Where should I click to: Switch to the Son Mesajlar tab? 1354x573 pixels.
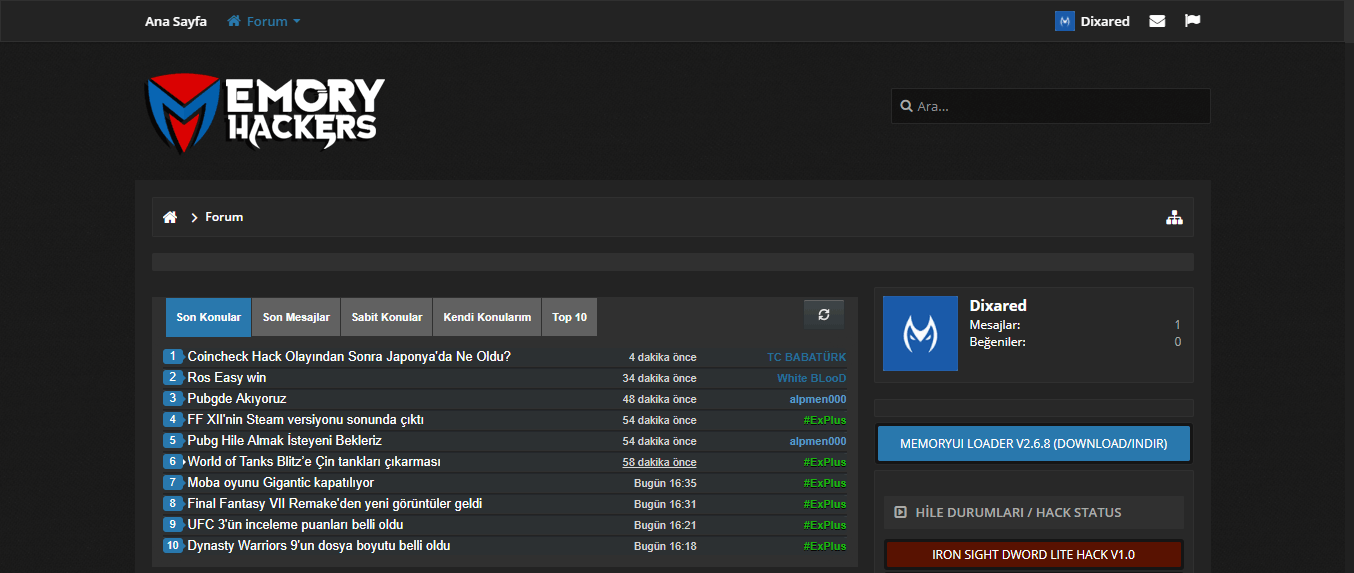[x=296, y=317]
